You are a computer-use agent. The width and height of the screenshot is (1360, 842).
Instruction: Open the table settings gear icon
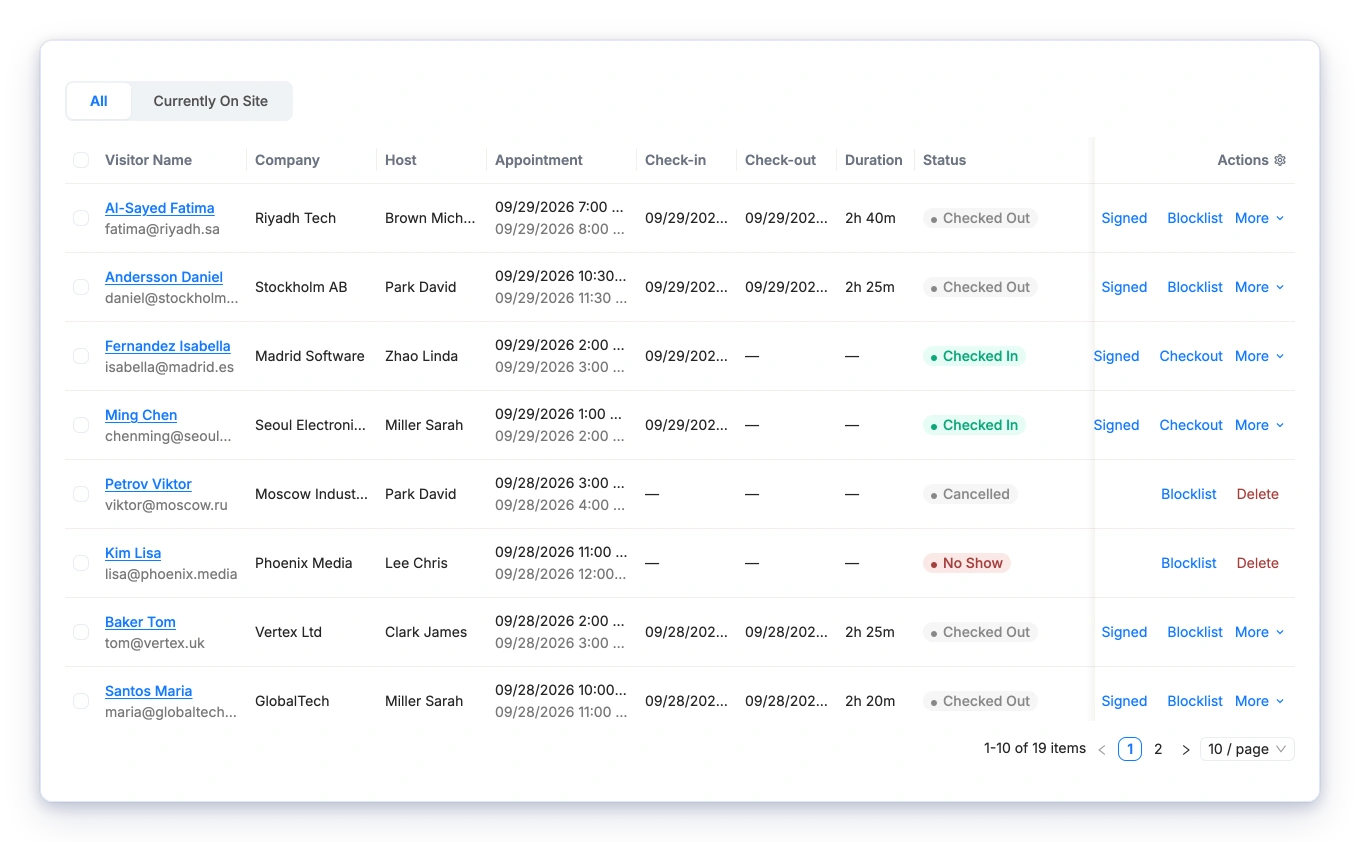[1280, 160]
